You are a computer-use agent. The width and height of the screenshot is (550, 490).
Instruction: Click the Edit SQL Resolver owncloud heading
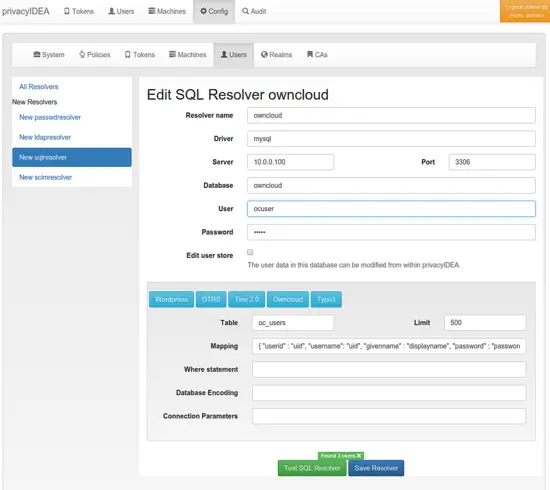237,95
